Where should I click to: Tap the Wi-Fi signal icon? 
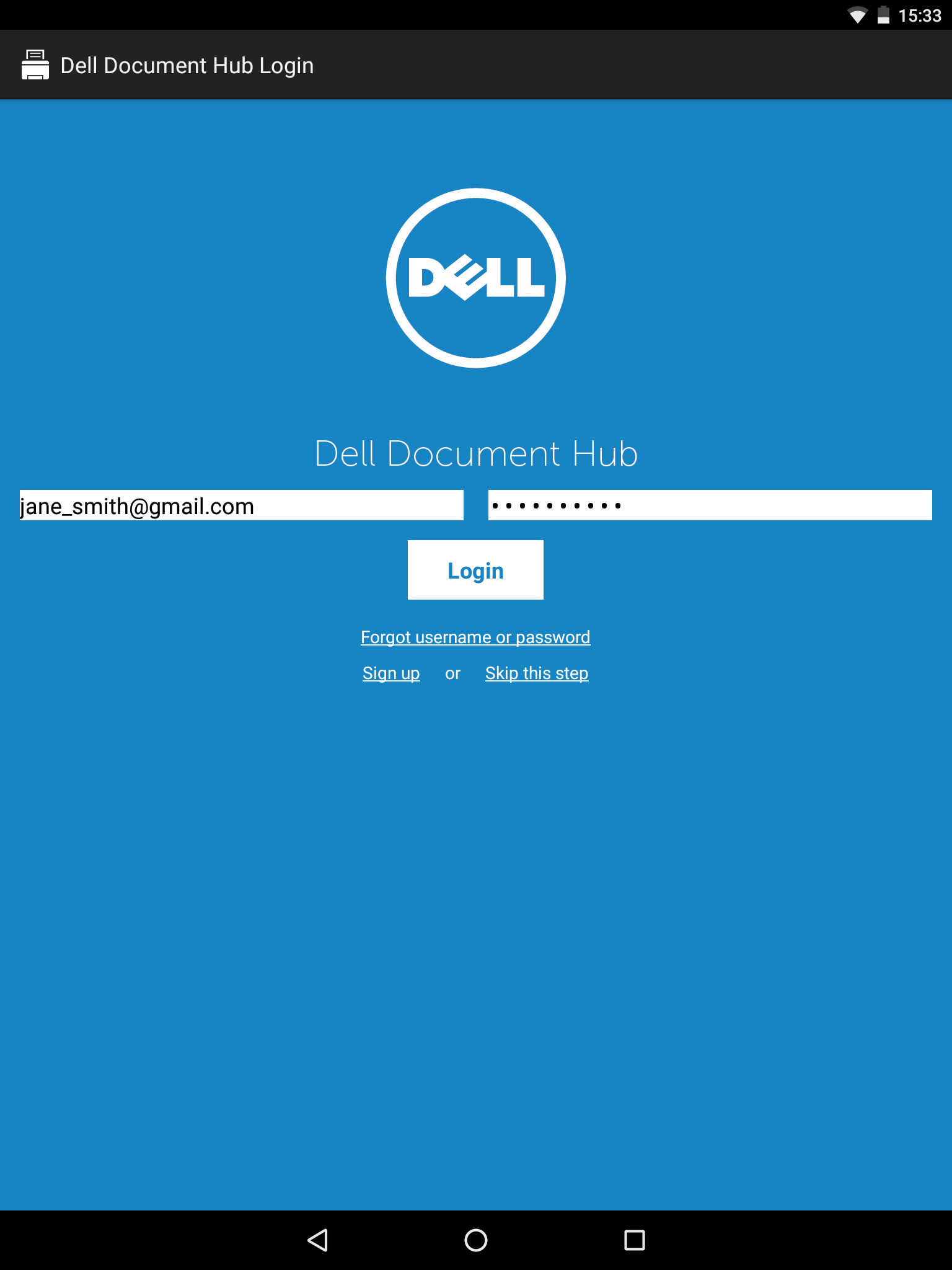(858, 15)
